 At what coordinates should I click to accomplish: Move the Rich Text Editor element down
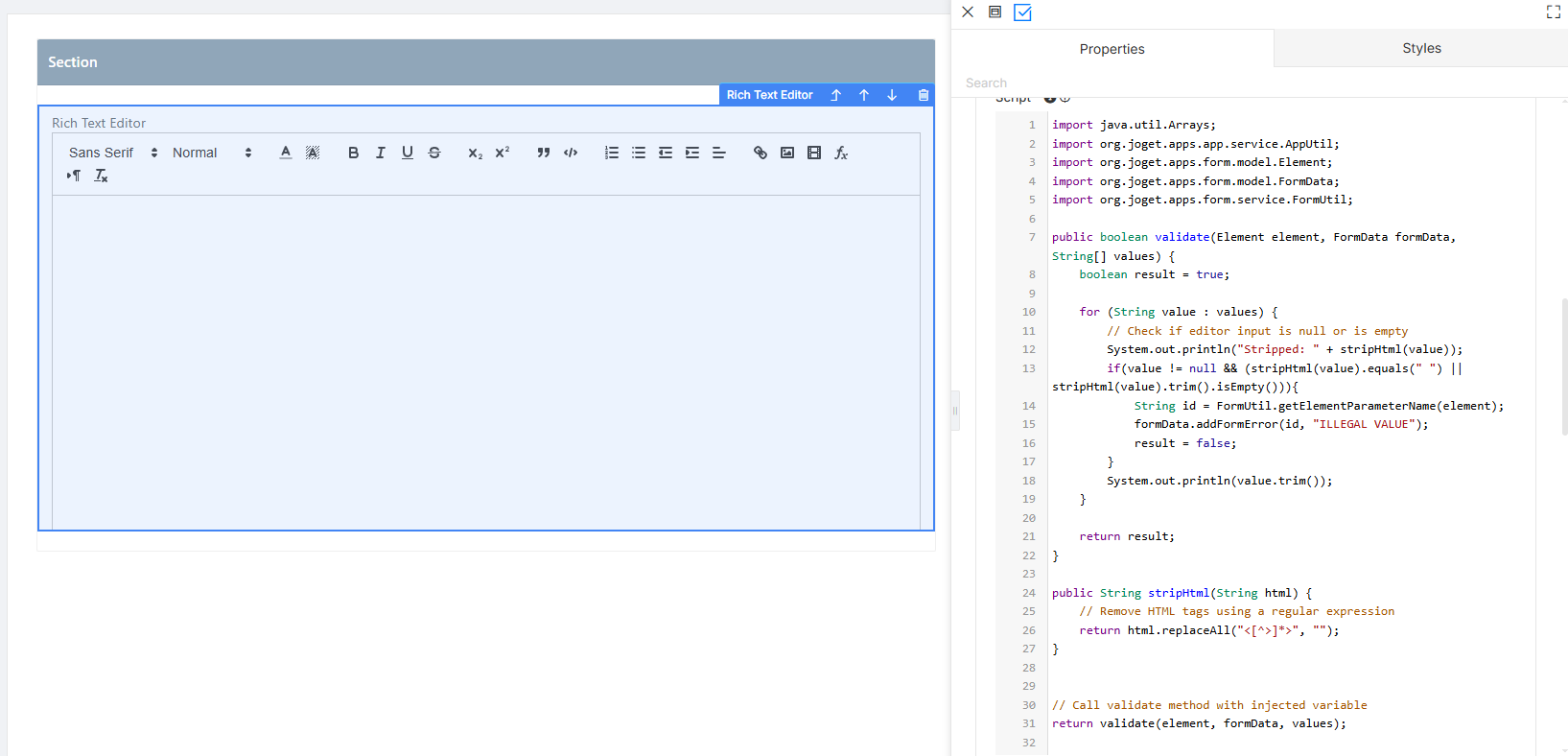tap(892, 95)
